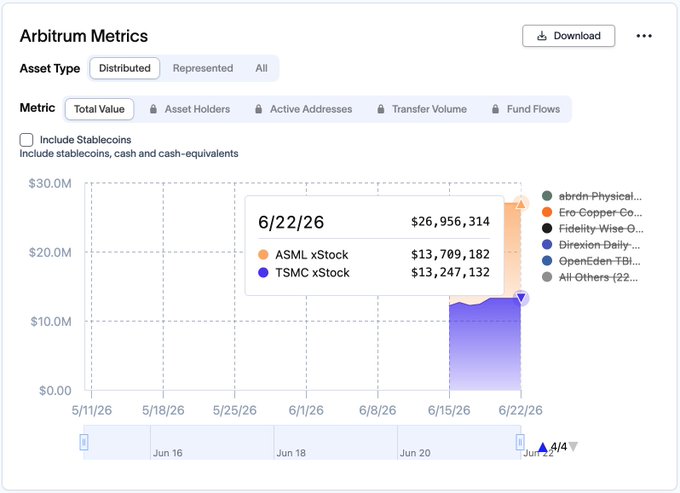Image resolution: width=680 pixels, height=493 pixels.
Task: Click the TSMC xStock tooltip row
Action: [374, 273]
